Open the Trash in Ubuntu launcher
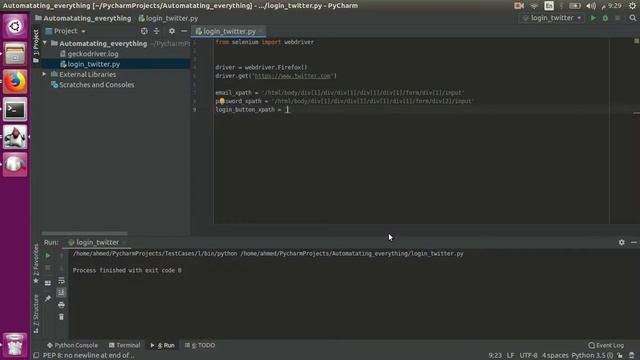The image size is (640, 360). click(15, 345)
